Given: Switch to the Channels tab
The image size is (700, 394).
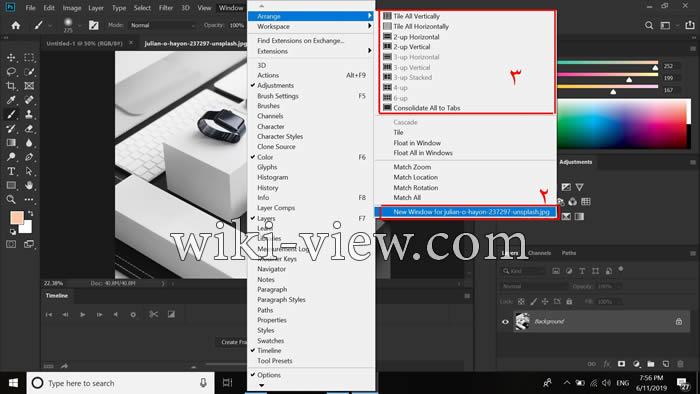Looking at the screenshot, I should (x=539, y=253).
